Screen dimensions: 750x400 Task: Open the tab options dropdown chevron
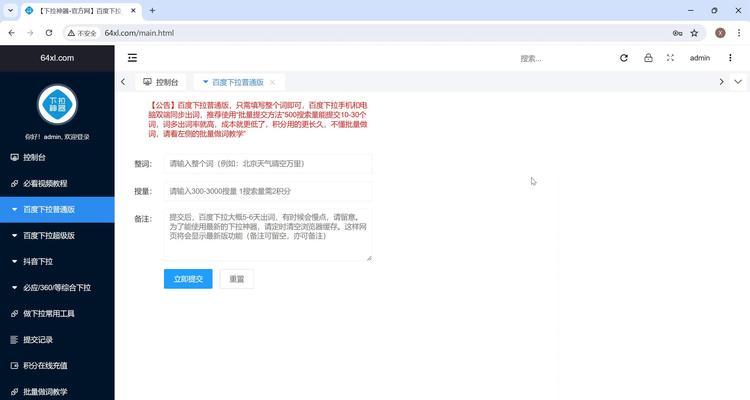(x=738, y=82)
